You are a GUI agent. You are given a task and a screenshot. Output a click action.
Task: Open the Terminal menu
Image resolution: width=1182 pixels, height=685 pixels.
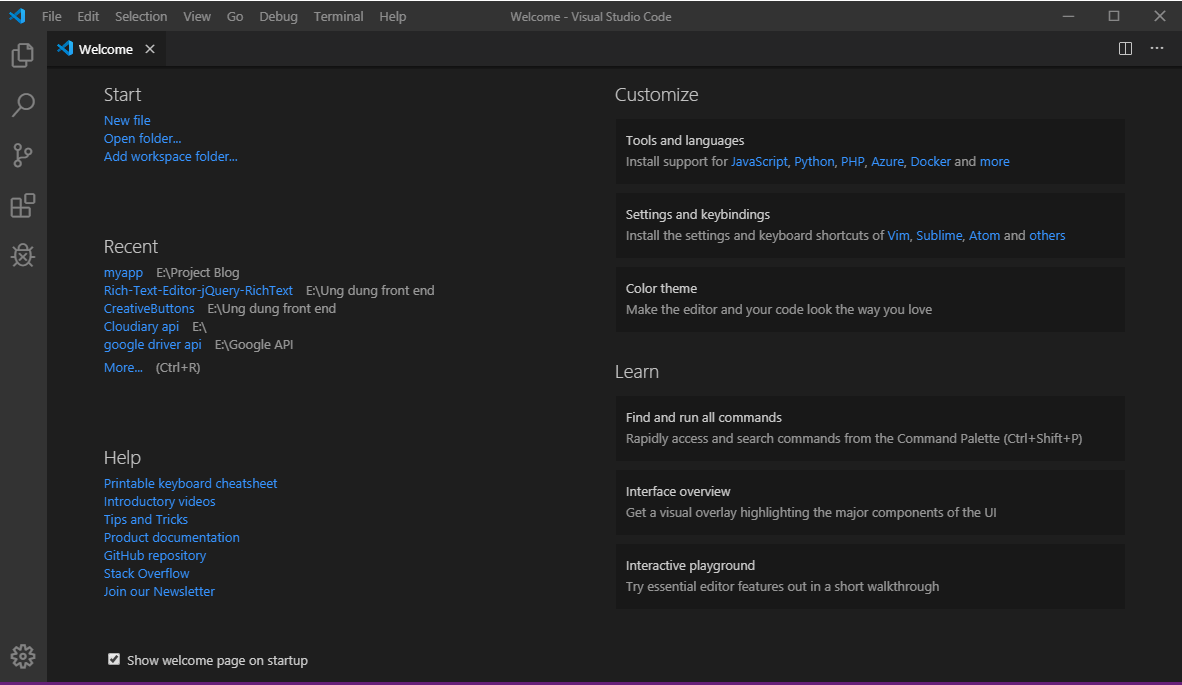point(338,17)
